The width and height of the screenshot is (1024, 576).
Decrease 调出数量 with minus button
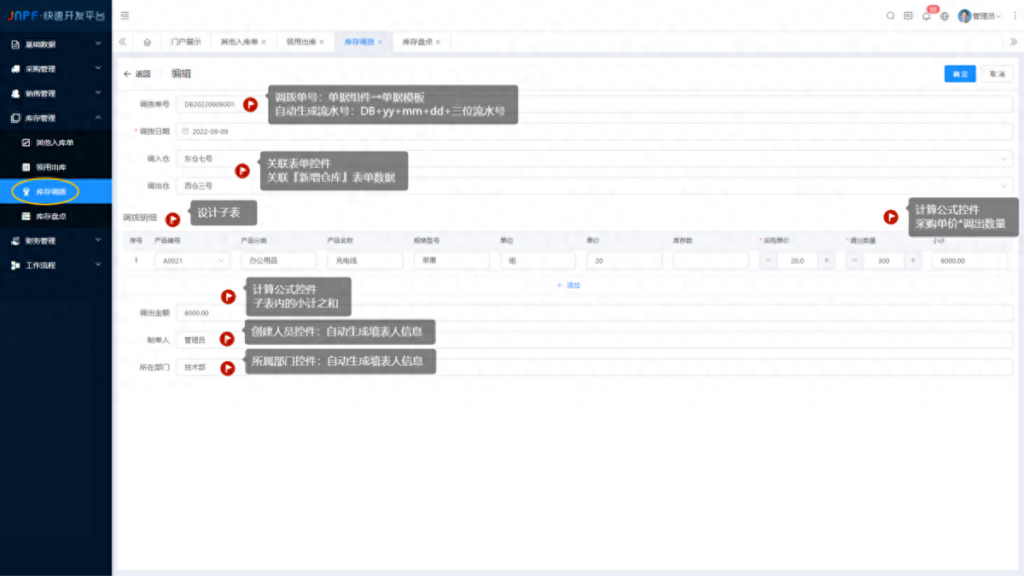(x=855, y=261)
